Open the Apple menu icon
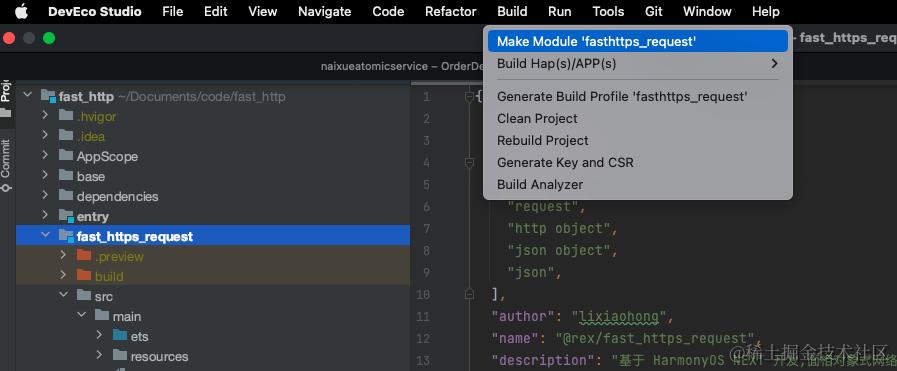The image size is (897, 371). coord(21,11)
